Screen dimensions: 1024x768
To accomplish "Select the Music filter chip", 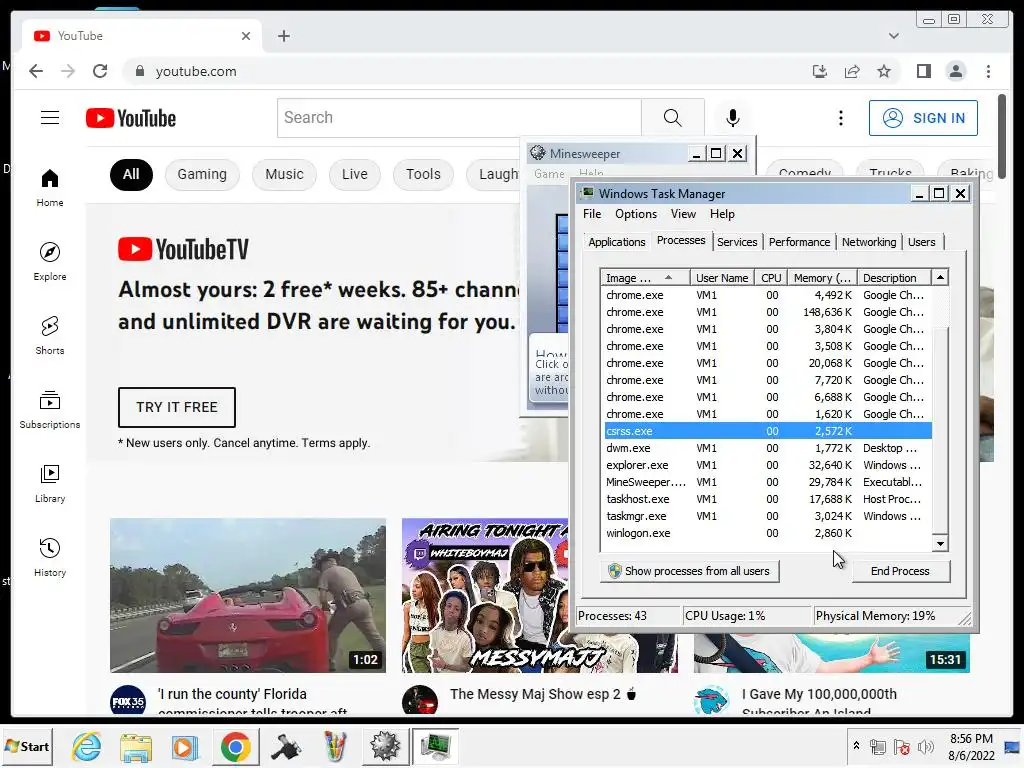I will point(284,174).
